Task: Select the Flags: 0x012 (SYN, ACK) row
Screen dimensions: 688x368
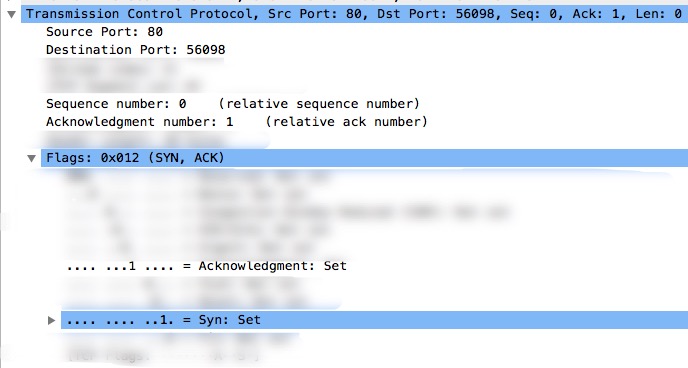Action: point(364,158)
